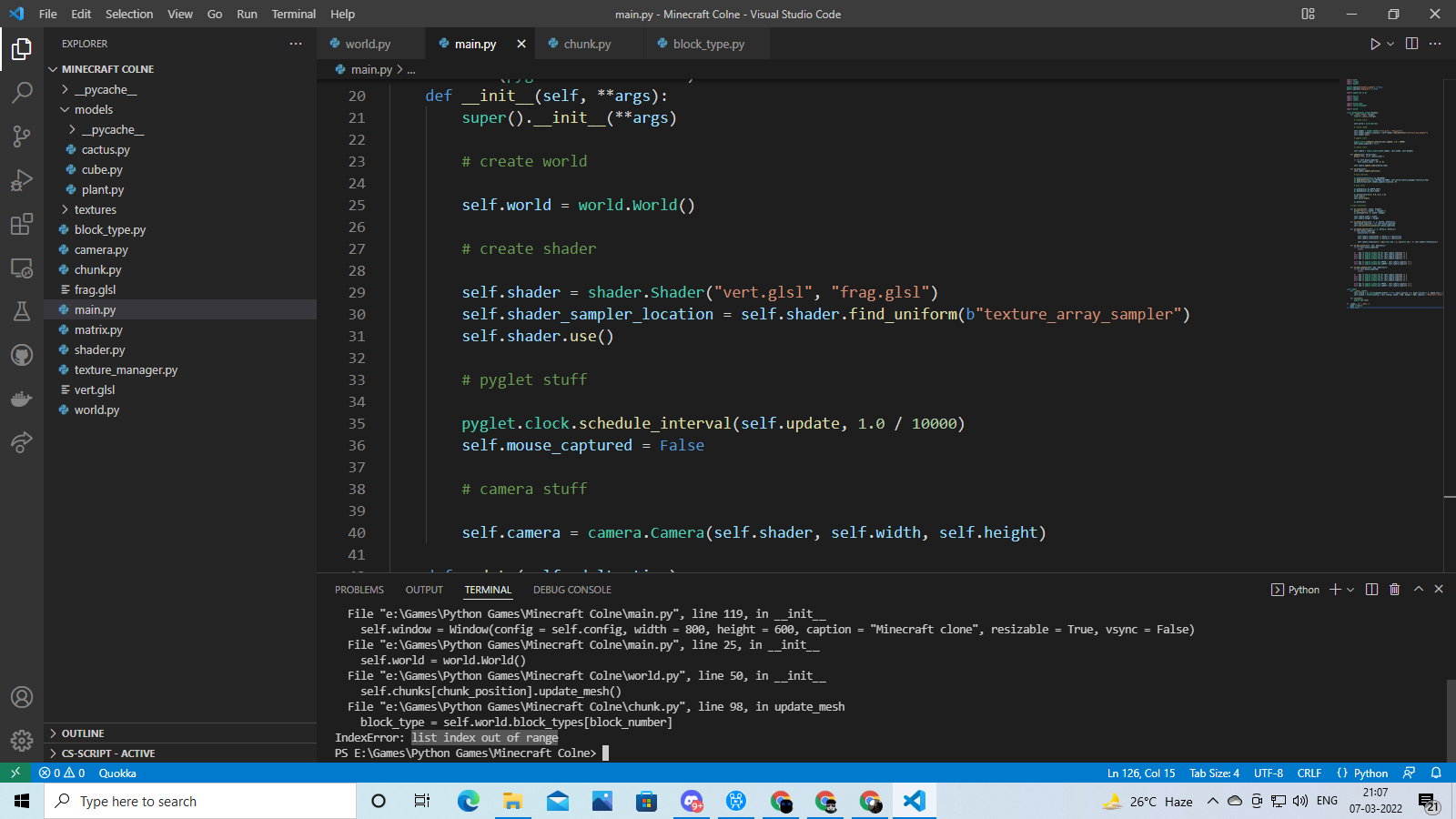Switch to the chunk.py tab
Viewport: 1456px width, 819px height.
587,44
